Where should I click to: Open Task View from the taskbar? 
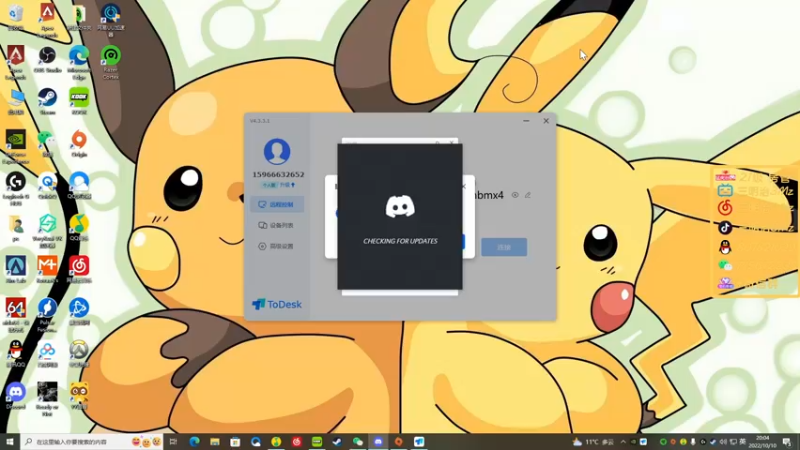[x=173, y=441]
